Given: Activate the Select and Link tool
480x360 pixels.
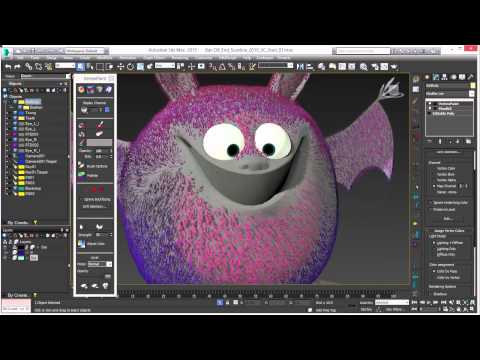Looking at the screenshot, I should tap(29, 67).
